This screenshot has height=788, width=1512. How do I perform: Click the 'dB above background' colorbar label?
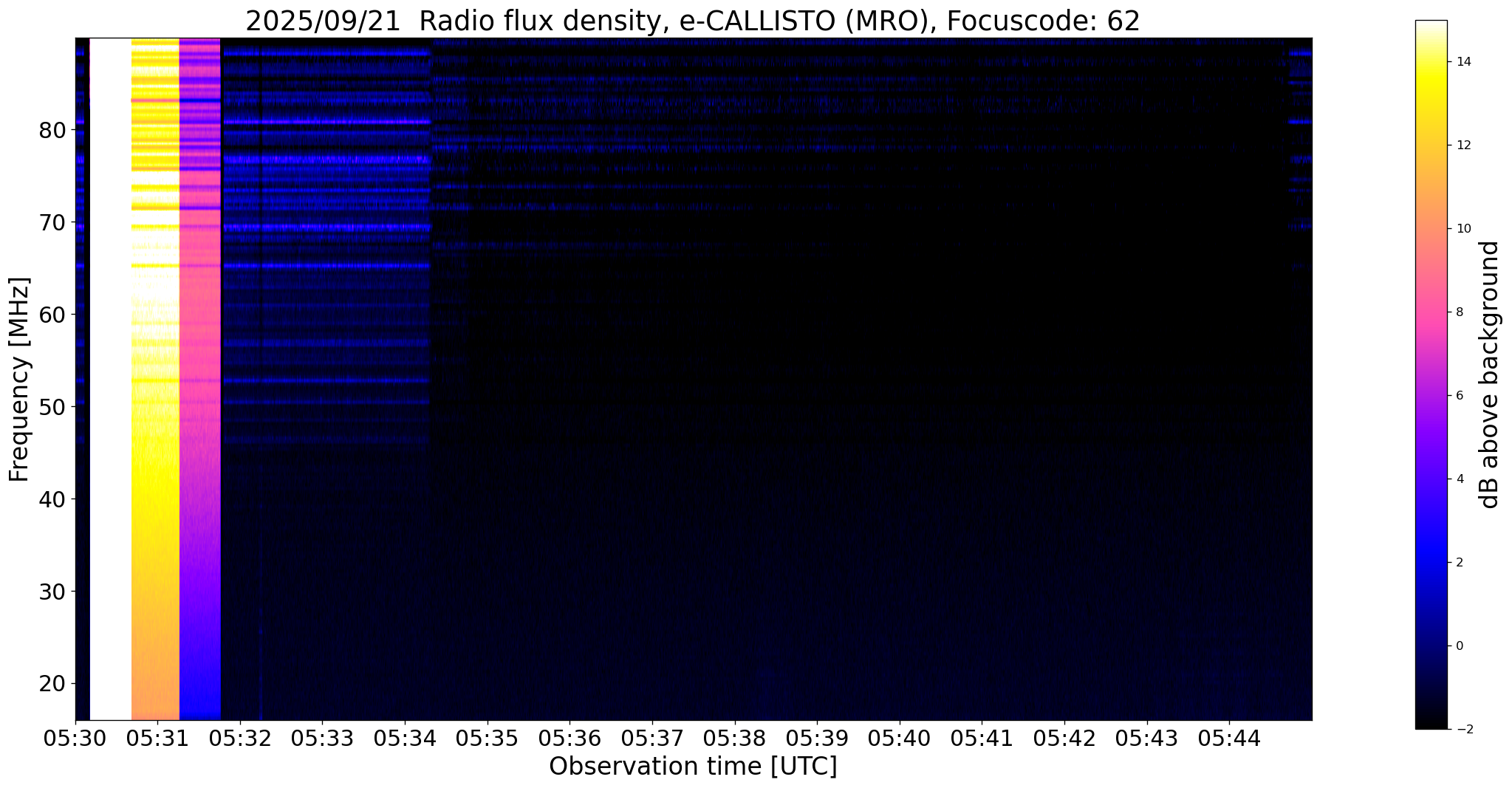1490,374
